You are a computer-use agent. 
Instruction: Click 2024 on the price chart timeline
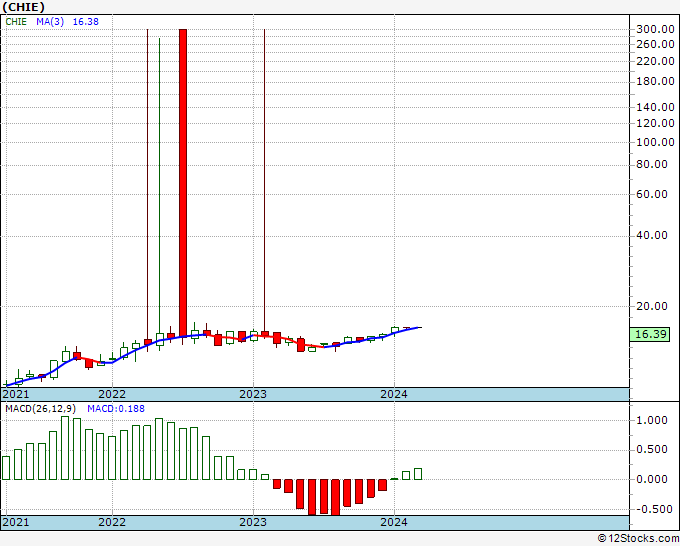394,394
